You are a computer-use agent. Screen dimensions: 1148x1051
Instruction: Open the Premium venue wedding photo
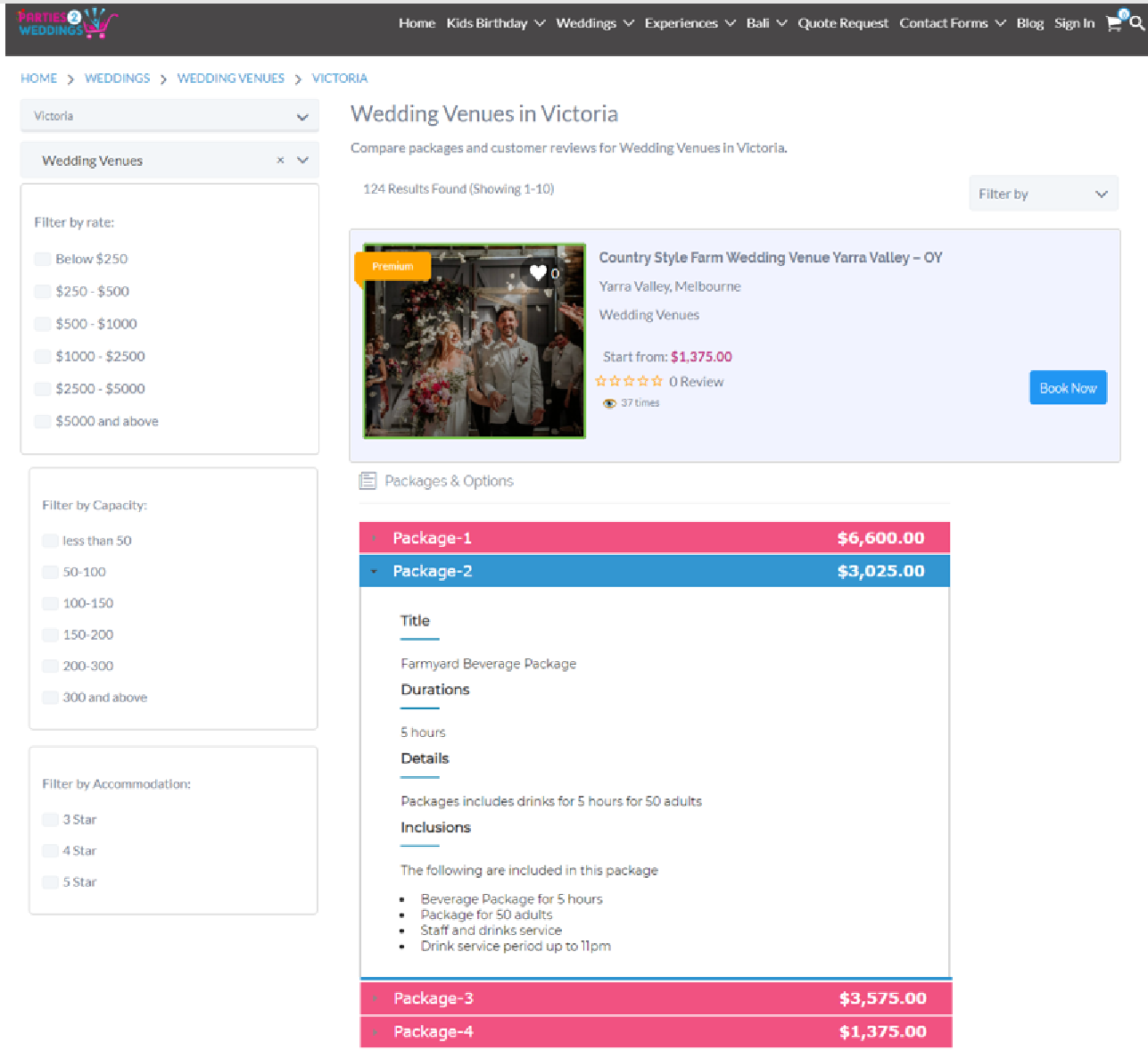[x=475, y=341]
